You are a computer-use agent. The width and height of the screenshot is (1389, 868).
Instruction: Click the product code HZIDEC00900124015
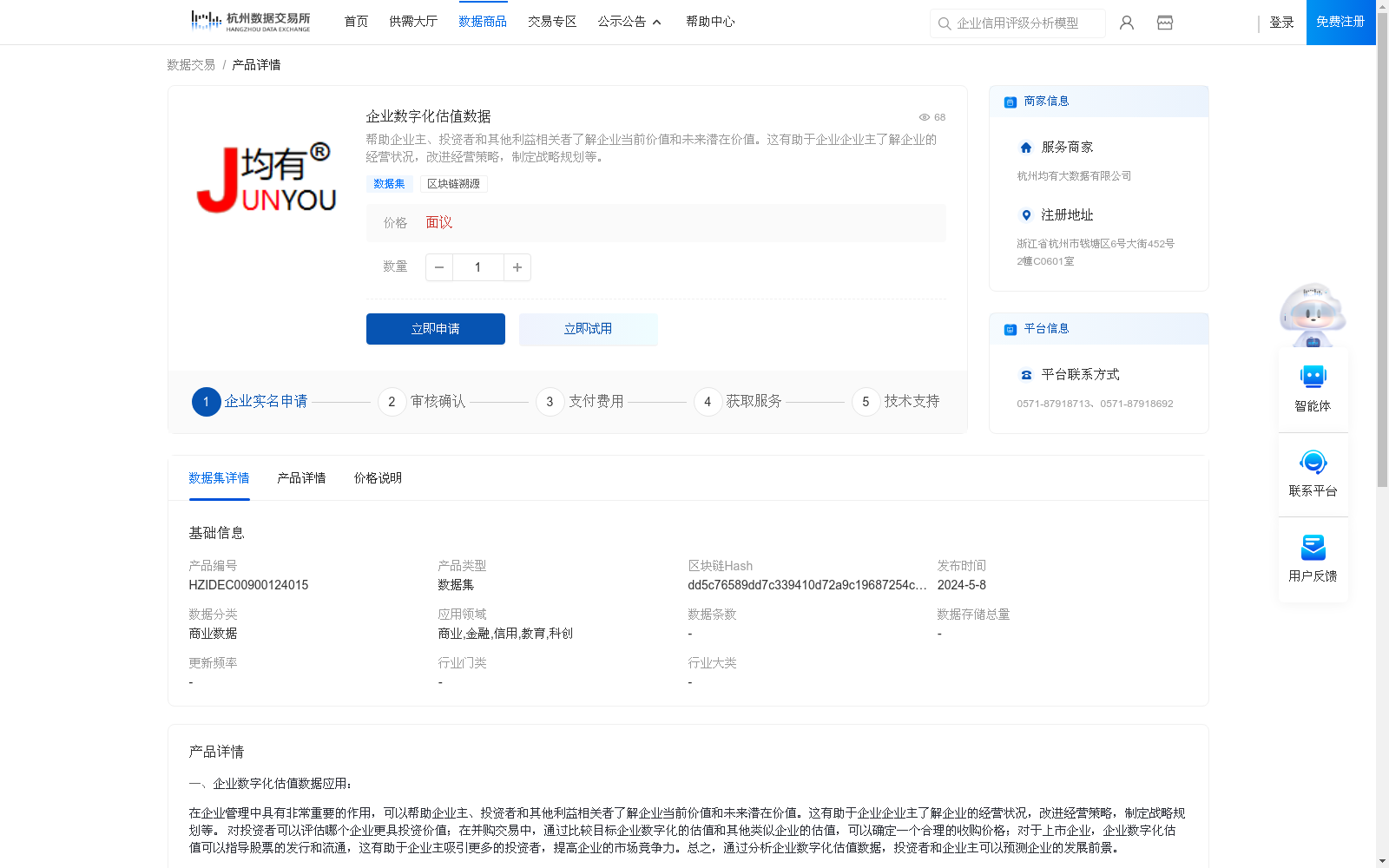(248, 585)
